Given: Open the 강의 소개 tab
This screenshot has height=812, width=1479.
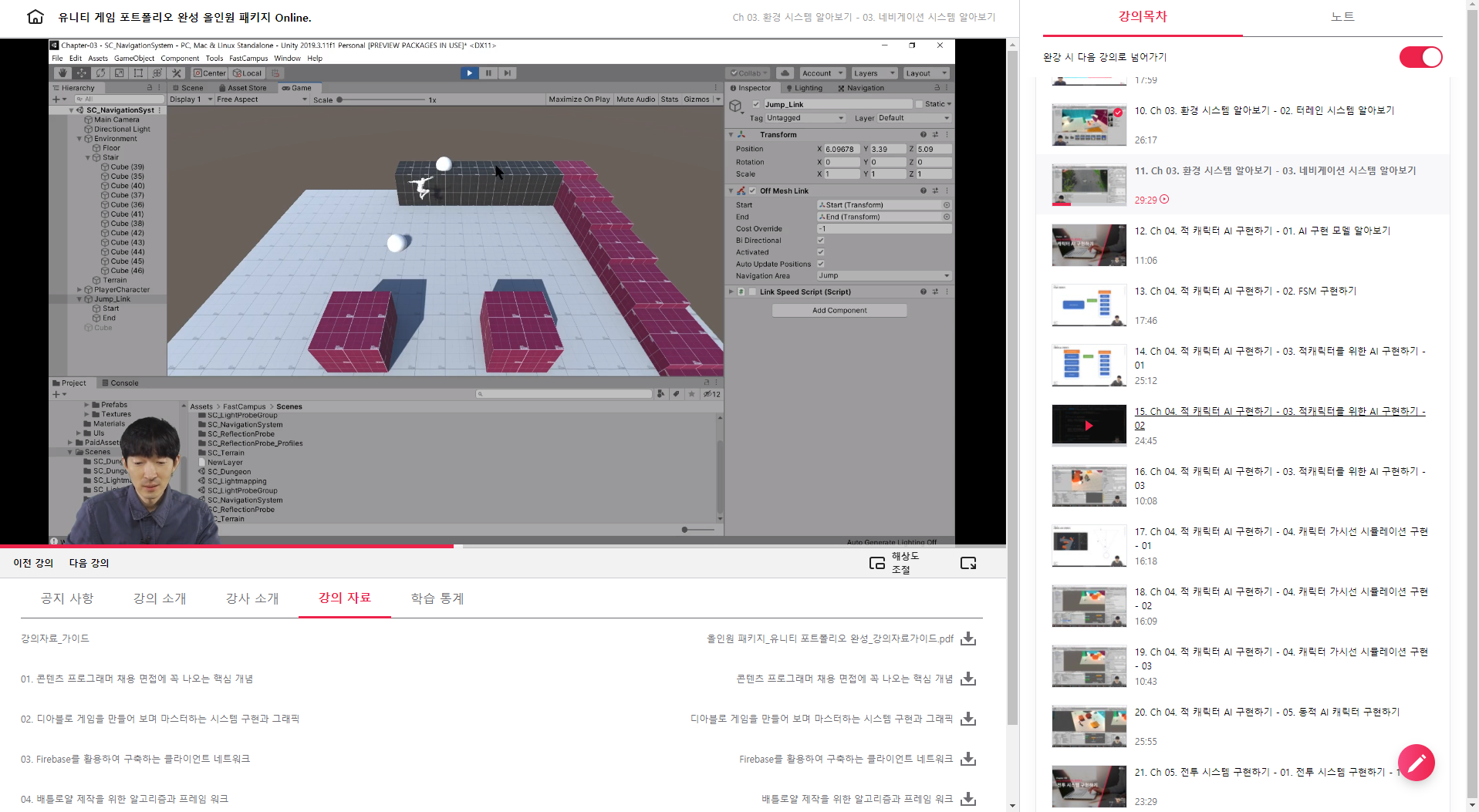Looking at the screenshot, I should click(x=160, y=598).
